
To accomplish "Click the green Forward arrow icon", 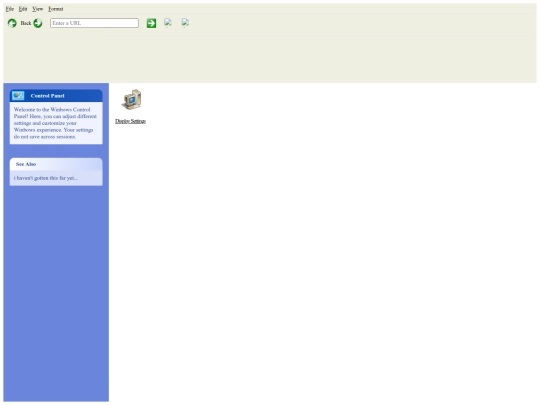I will coord(38,23).
